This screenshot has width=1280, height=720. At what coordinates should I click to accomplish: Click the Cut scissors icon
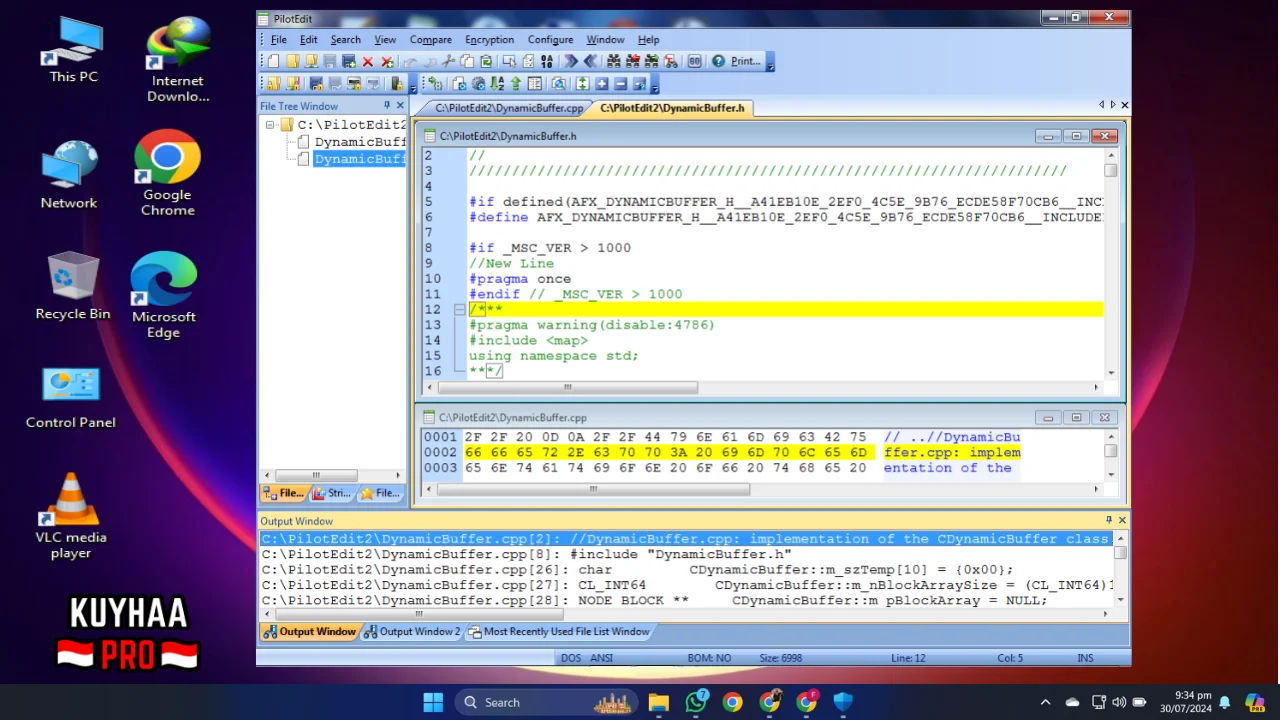click(448, 61)
